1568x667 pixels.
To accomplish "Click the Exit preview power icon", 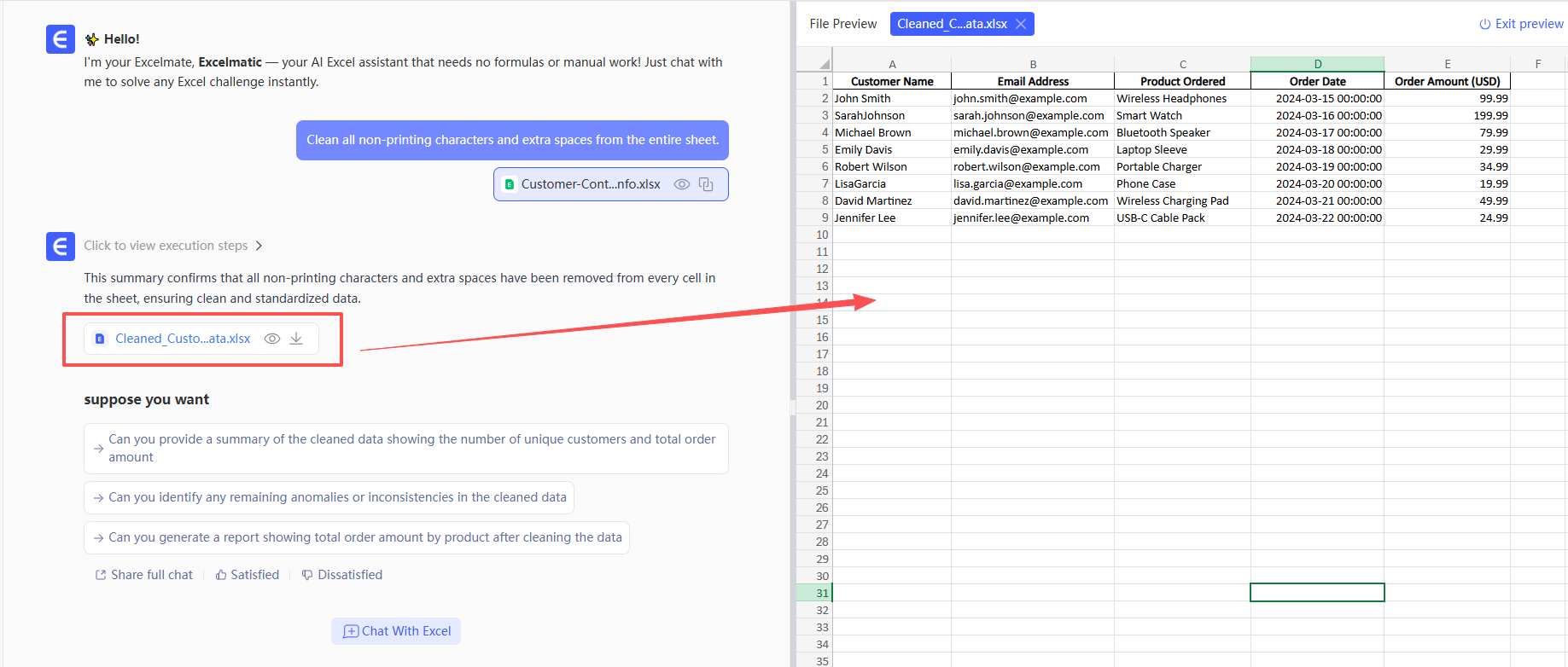I will click(1484, 24).
